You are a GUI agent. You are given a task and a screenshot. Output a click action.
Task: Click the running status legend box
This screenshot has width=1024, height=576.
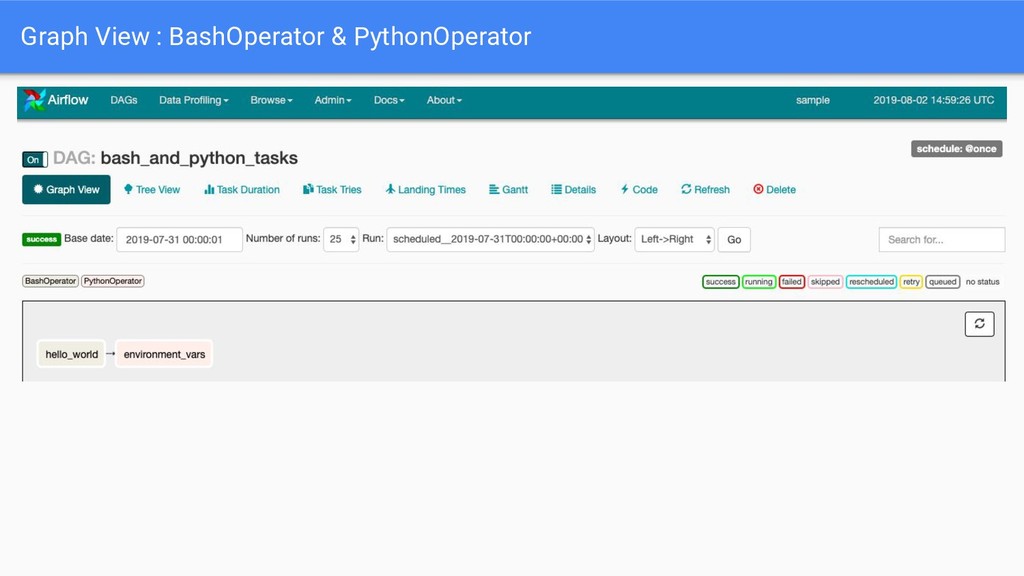point(758,281)
